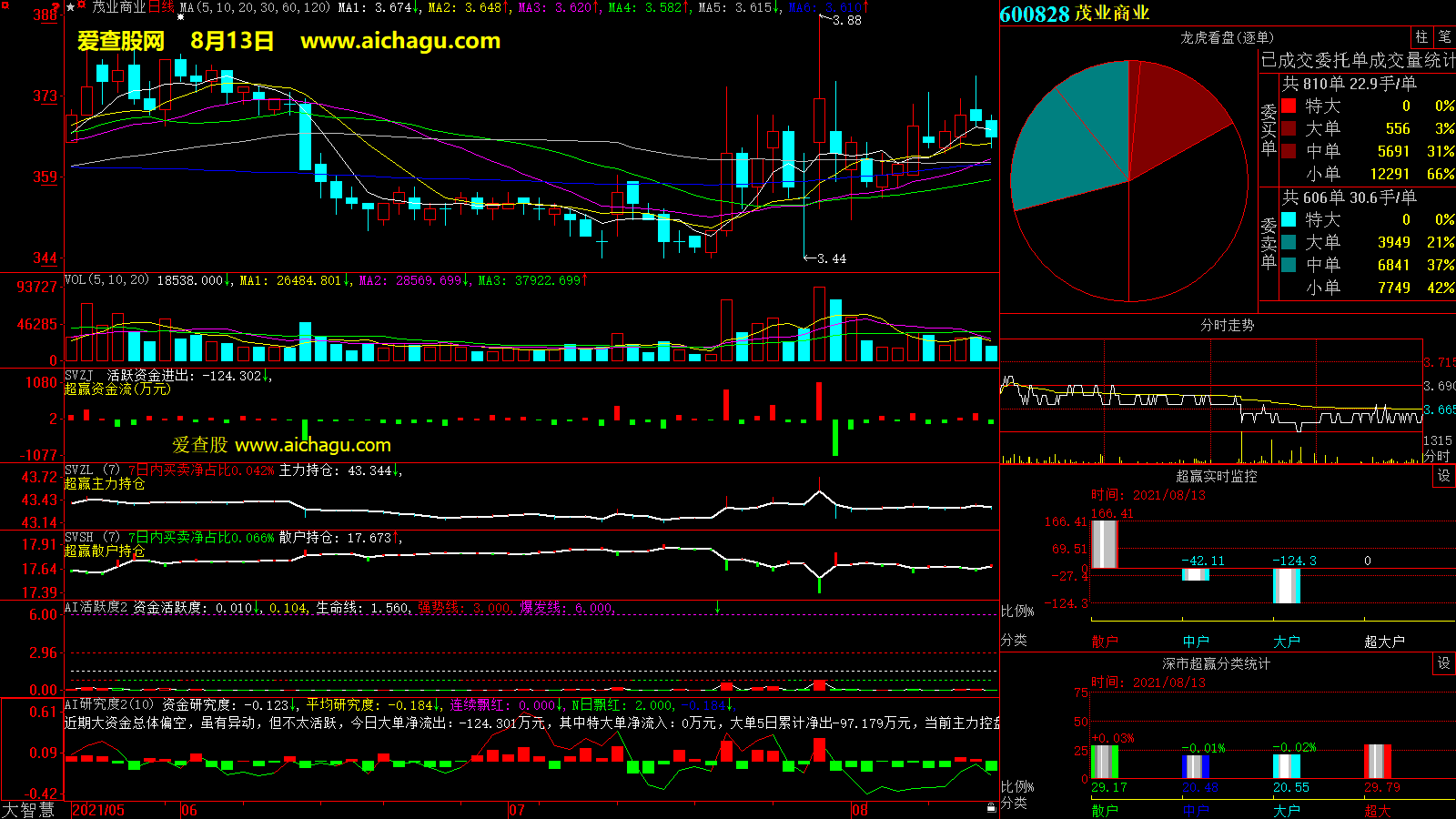Click the lock icon on timeline

(x=991, y=808)
